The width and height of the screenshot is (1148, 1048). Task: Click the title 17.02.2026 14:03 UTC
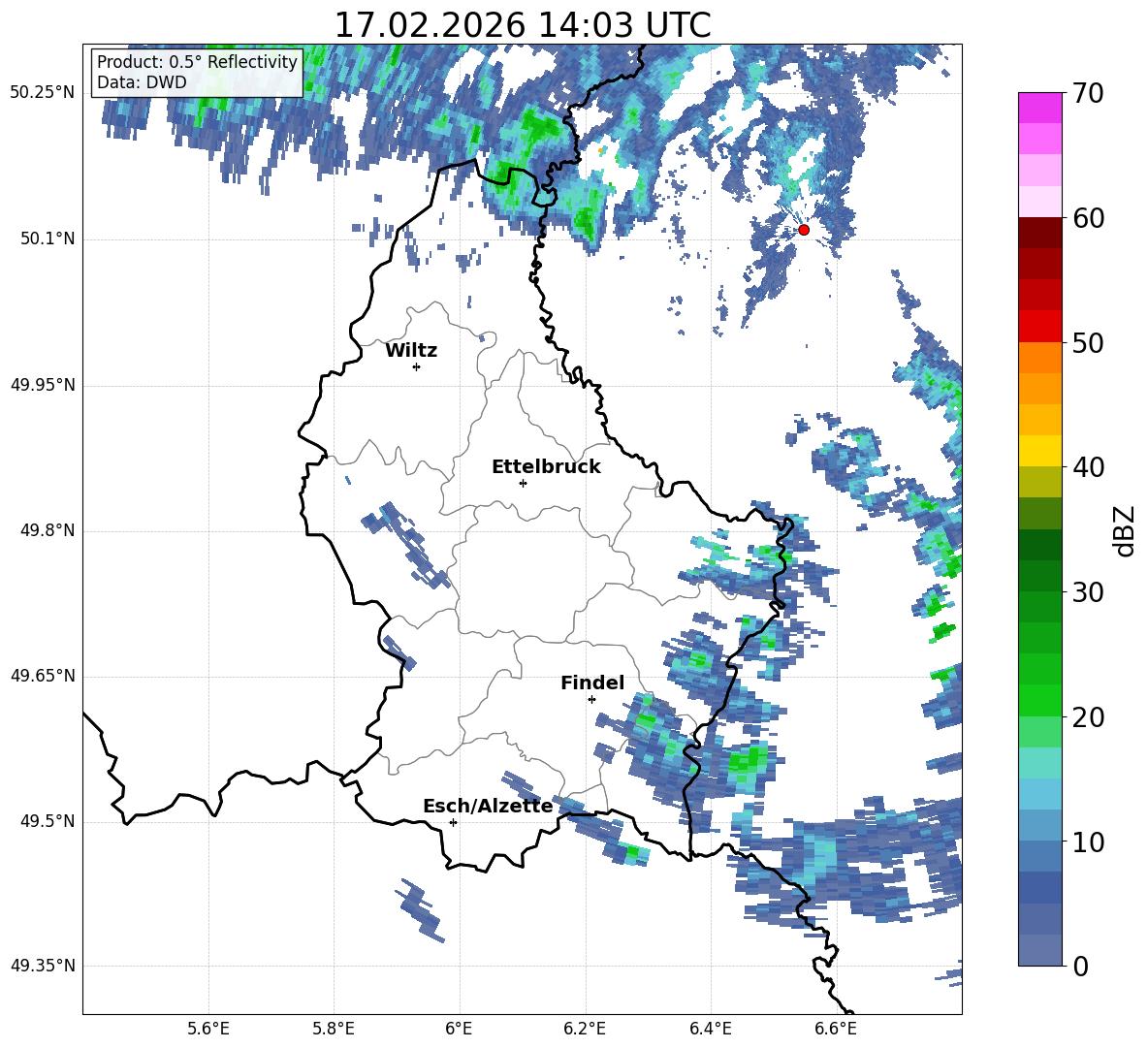point(522,25)
